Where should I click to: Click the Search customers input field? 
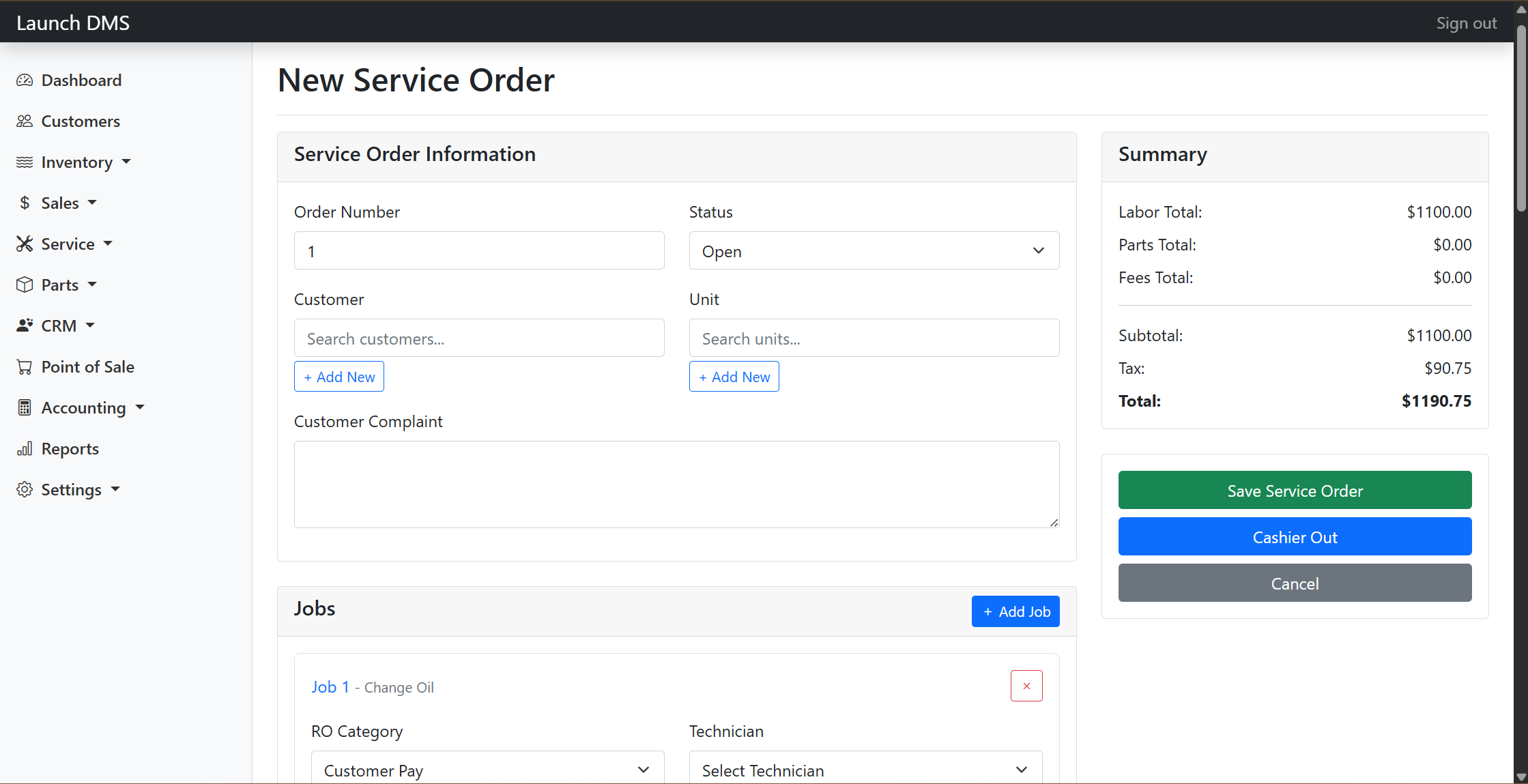pyautogui.click(x=478, y=338)
